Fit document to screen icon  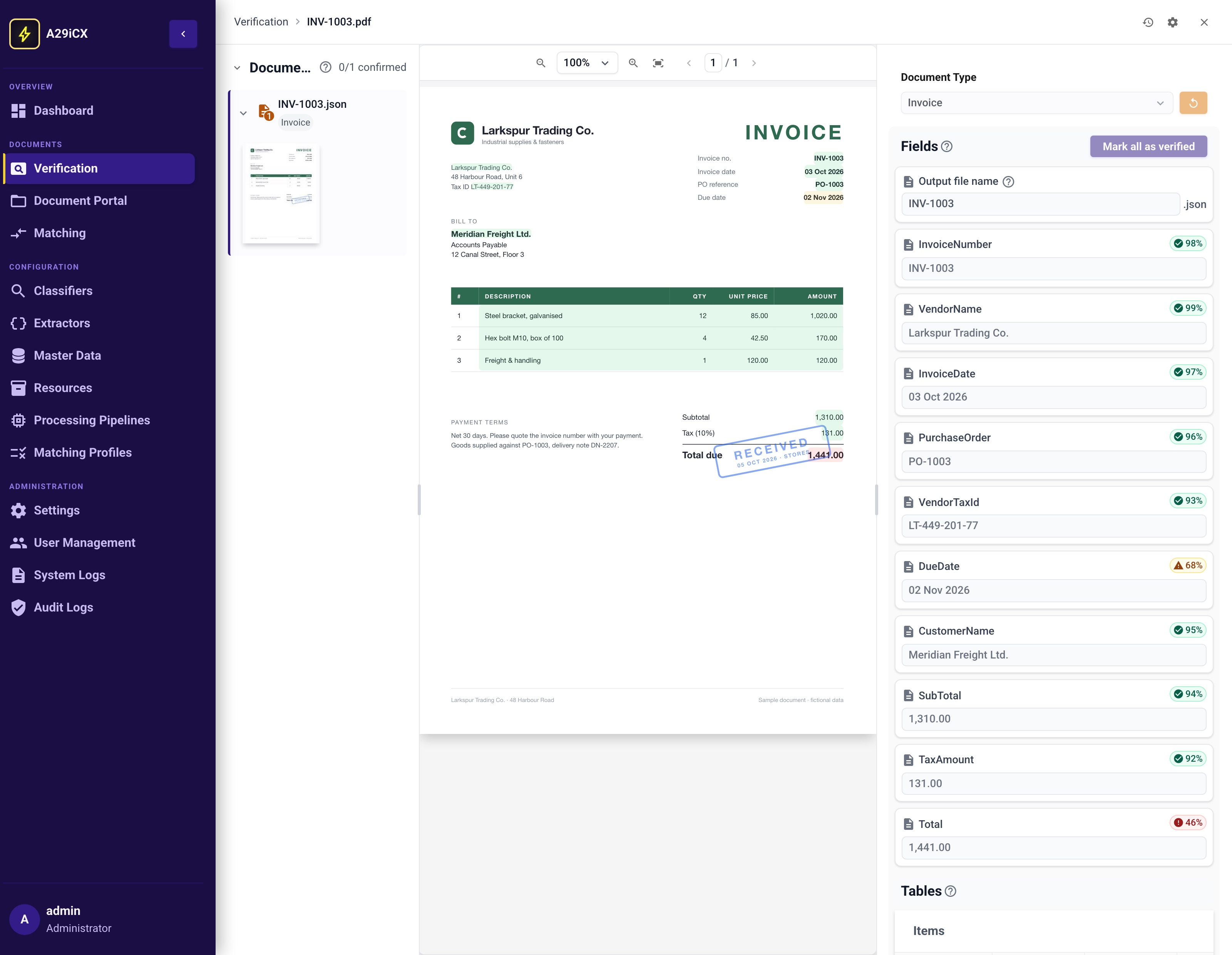tap(658, 63)
